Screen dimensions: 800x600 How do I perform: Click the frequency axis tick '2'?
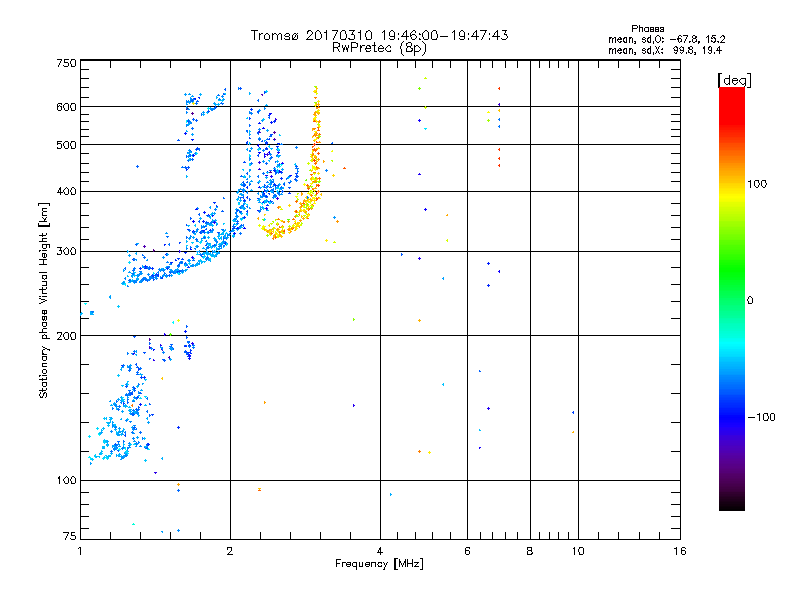[x=230, y=551]
